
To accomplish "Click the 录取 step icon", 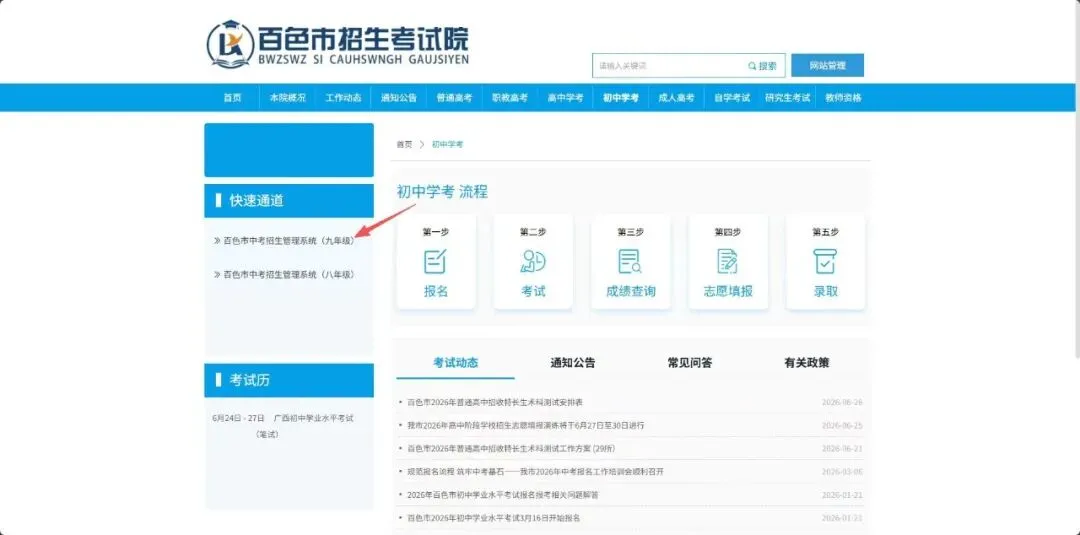I will (x=825, y=262).
